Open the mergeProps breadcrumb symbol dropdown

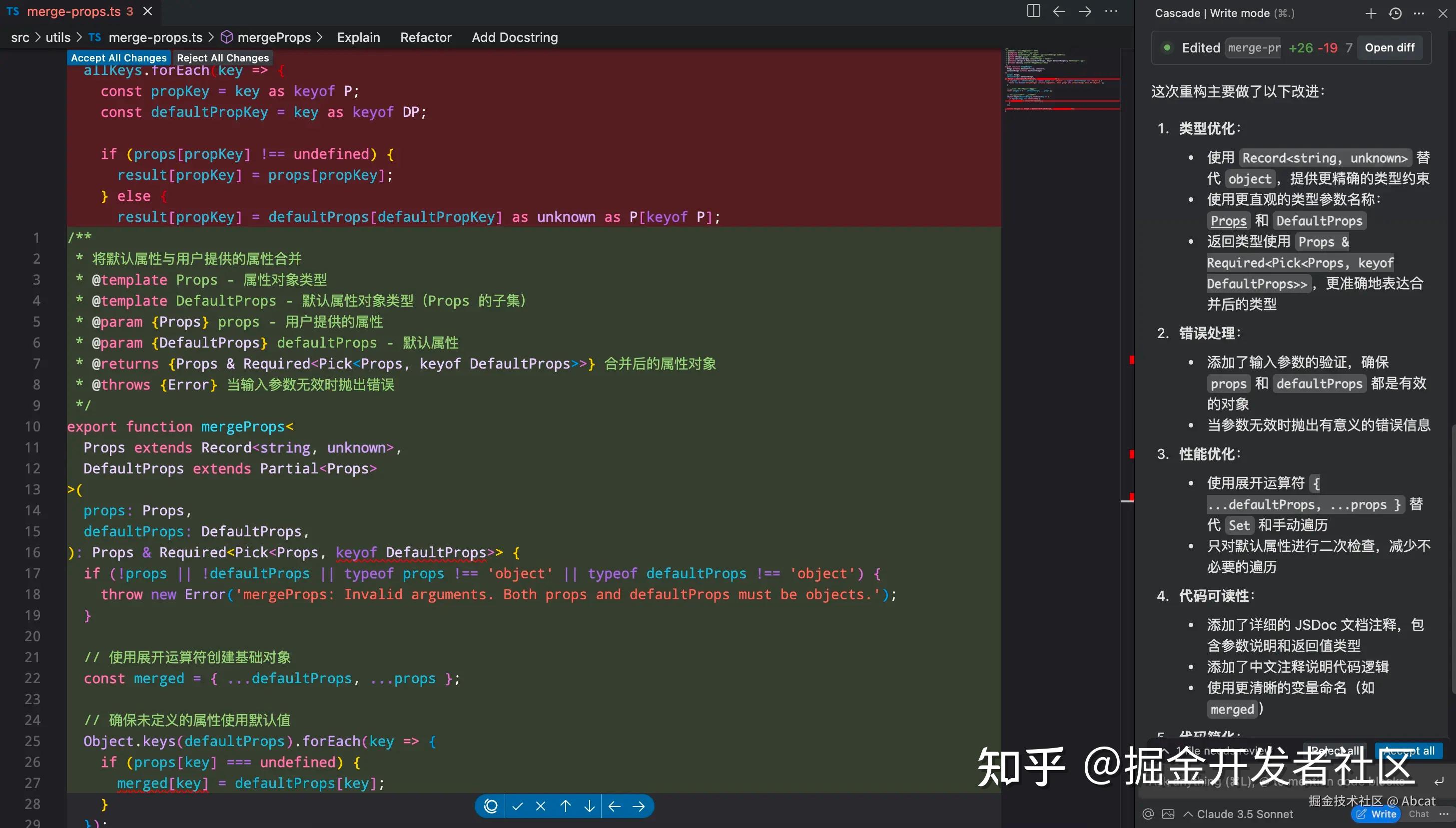pos(274,37)
